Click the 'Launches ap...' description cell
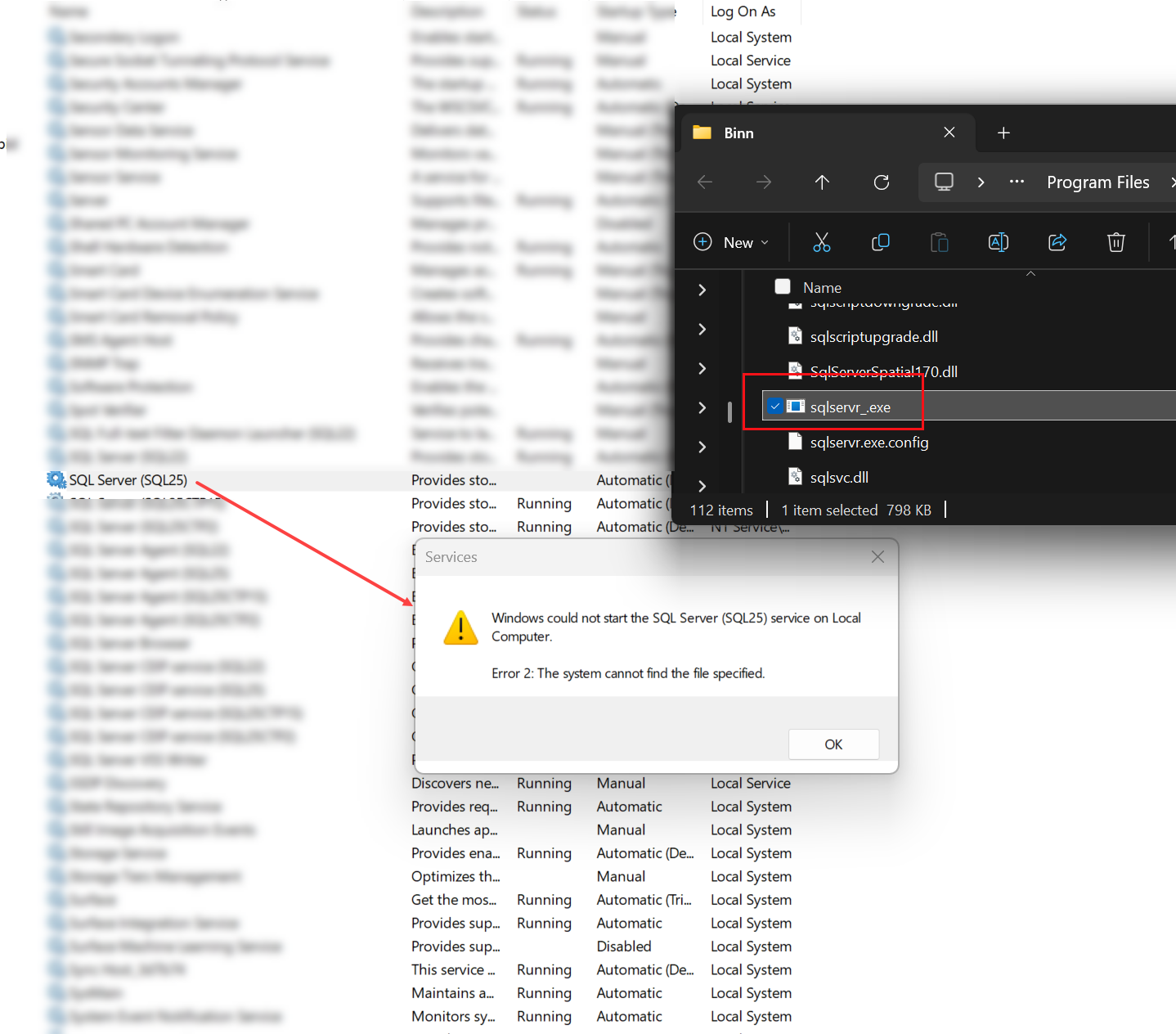Viewport: 1176px width, 1034px height. (455, 830)
